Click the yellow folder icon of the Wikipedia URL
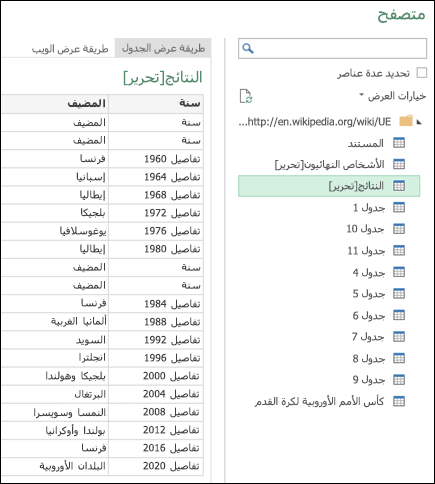435x484 pixels. pos(406,121)
